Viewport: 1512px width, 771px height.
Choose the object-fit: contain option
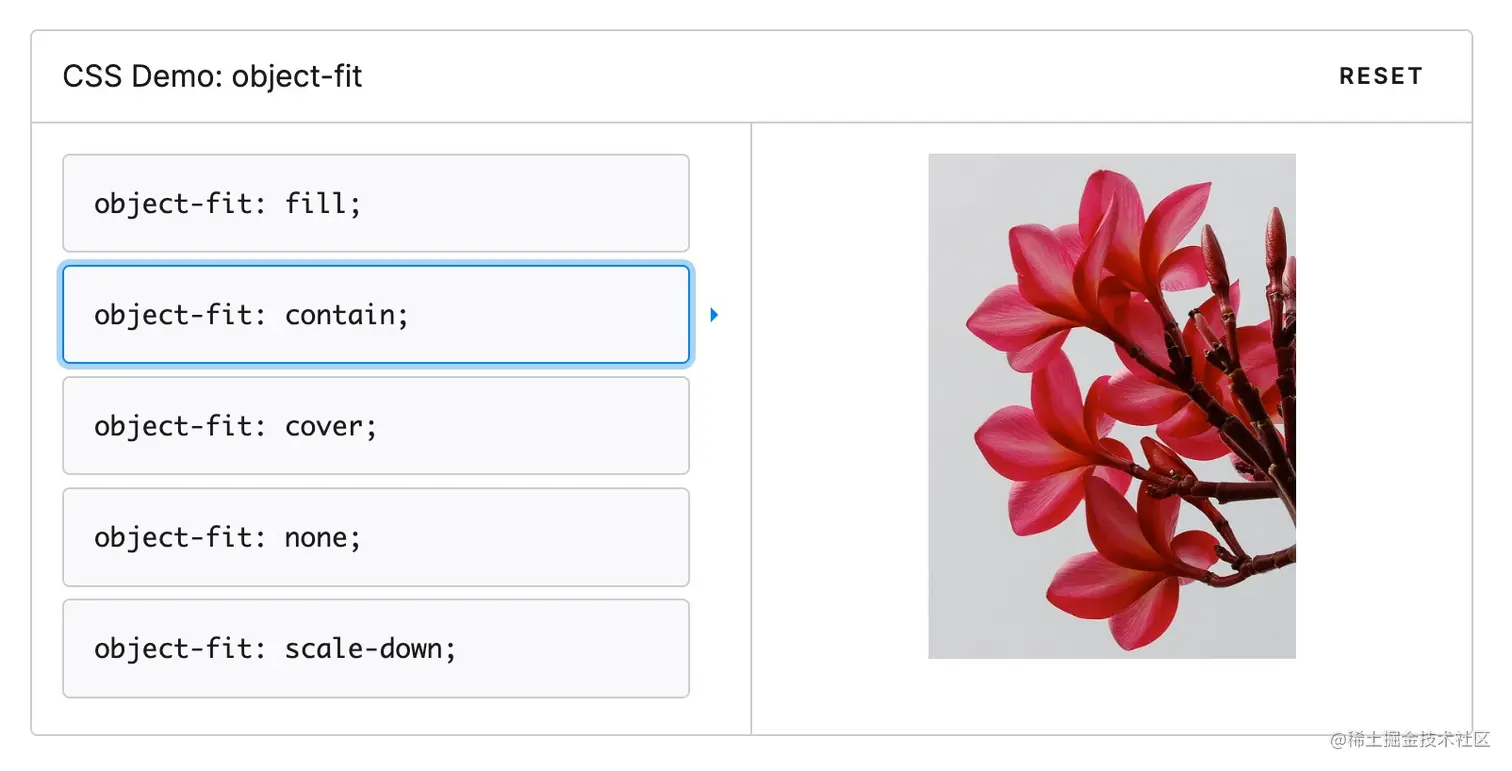(375, 315)
